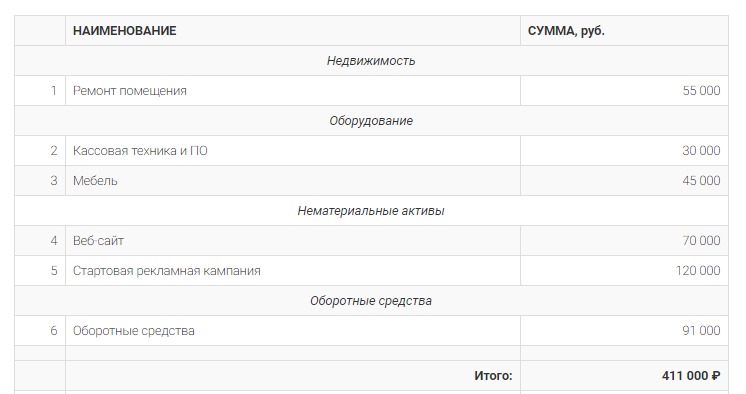Click Кассовая техника и ПО entry
Image resolution: width=746 pixels, height=394 pixels.
tap(140, 151)
